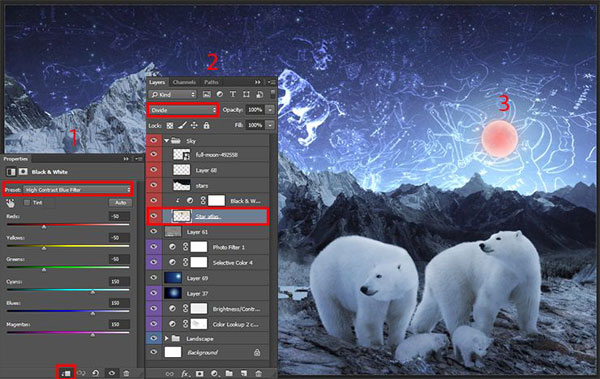Lock transparent pixels icon
The height and width of the screenshot is (379, 600).
(x=170, y=125)
